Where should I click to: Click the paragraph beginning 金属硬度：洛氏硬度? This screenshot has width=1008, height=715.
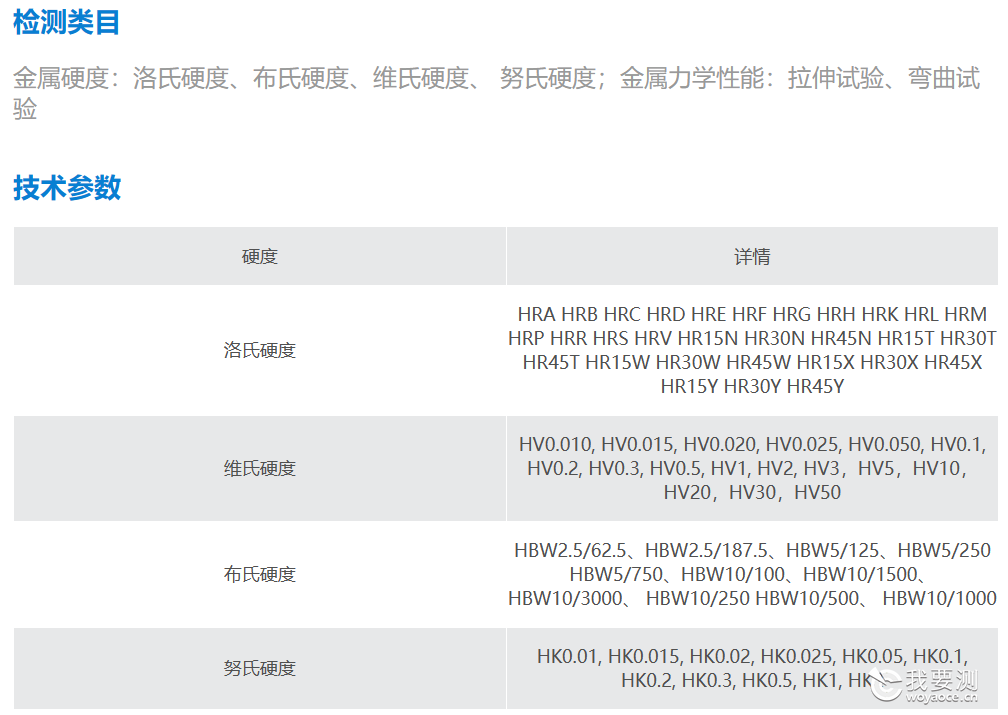(496, 93)
